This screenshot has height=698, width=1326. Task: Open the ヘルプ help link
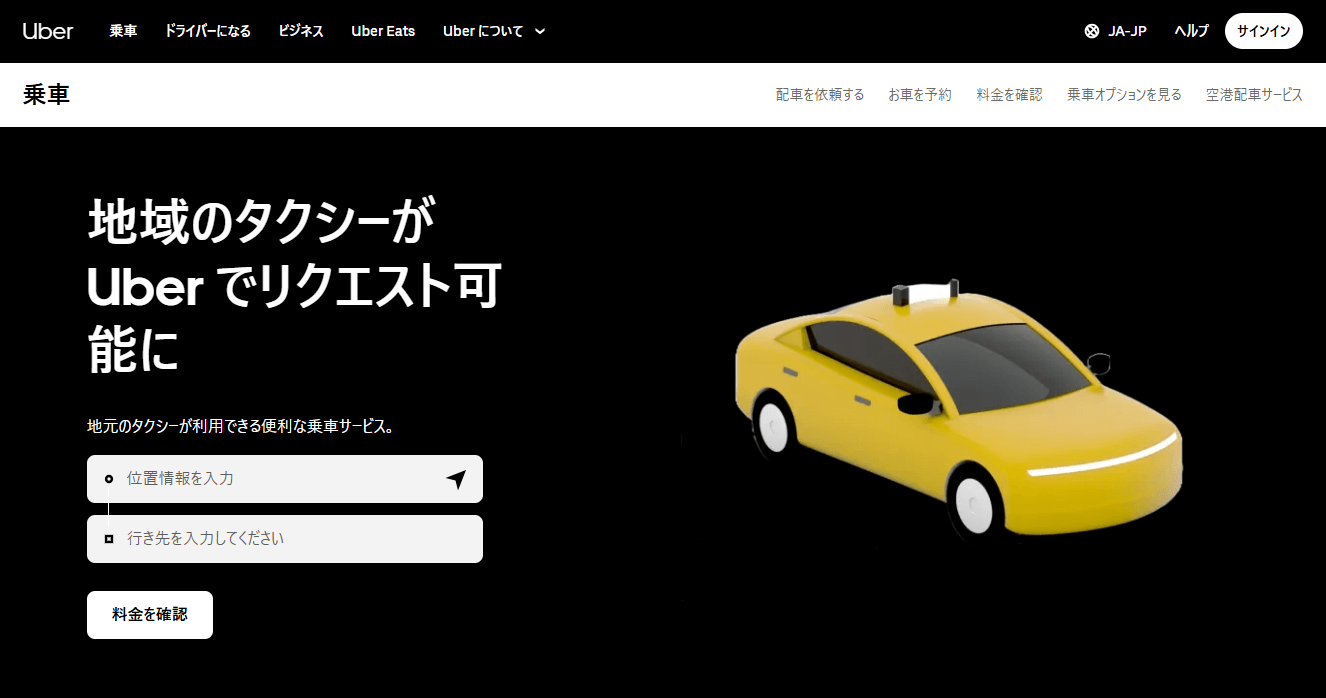1191,31
